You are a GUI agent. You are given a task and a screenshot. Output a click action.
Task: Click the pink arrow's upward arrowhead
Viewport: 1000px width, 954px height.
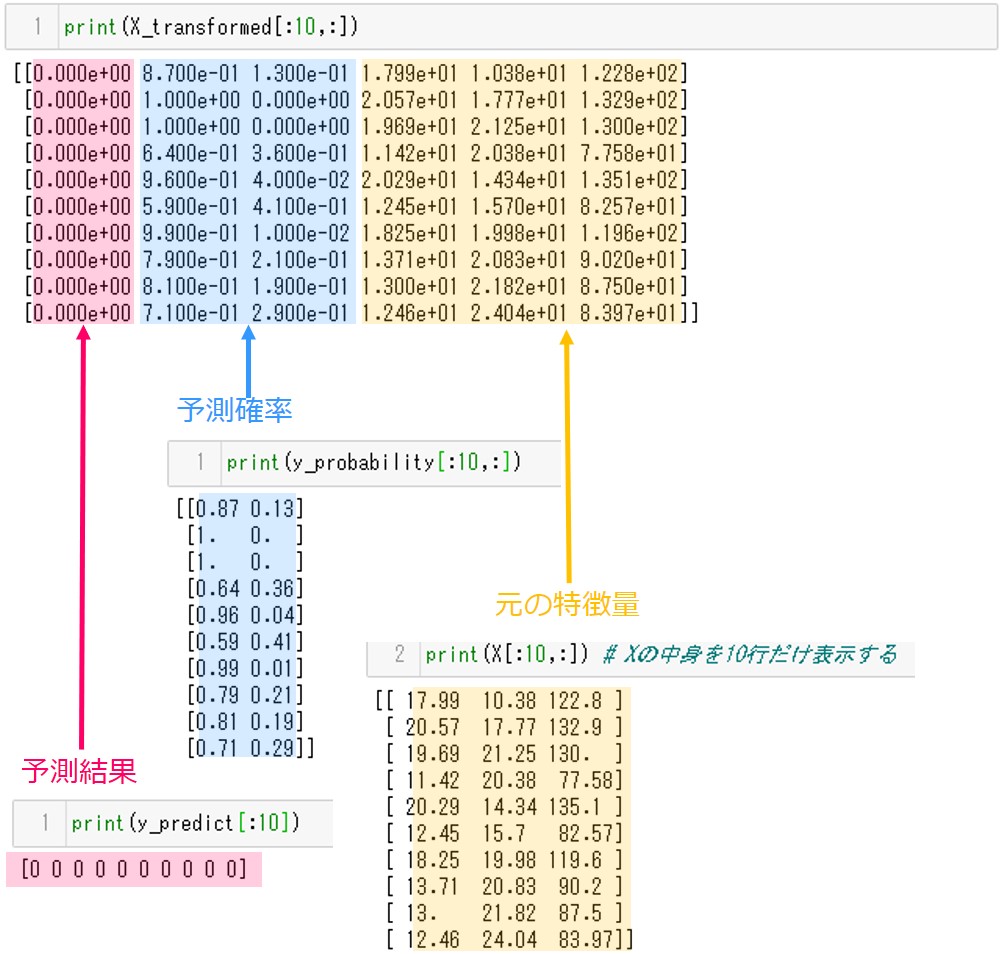[83, 334]
